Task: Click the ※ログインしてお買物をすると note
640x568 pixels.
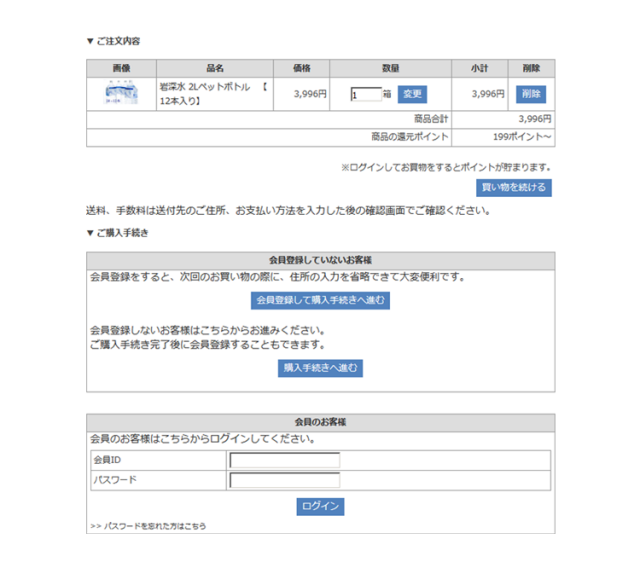Action: [446, 167]
